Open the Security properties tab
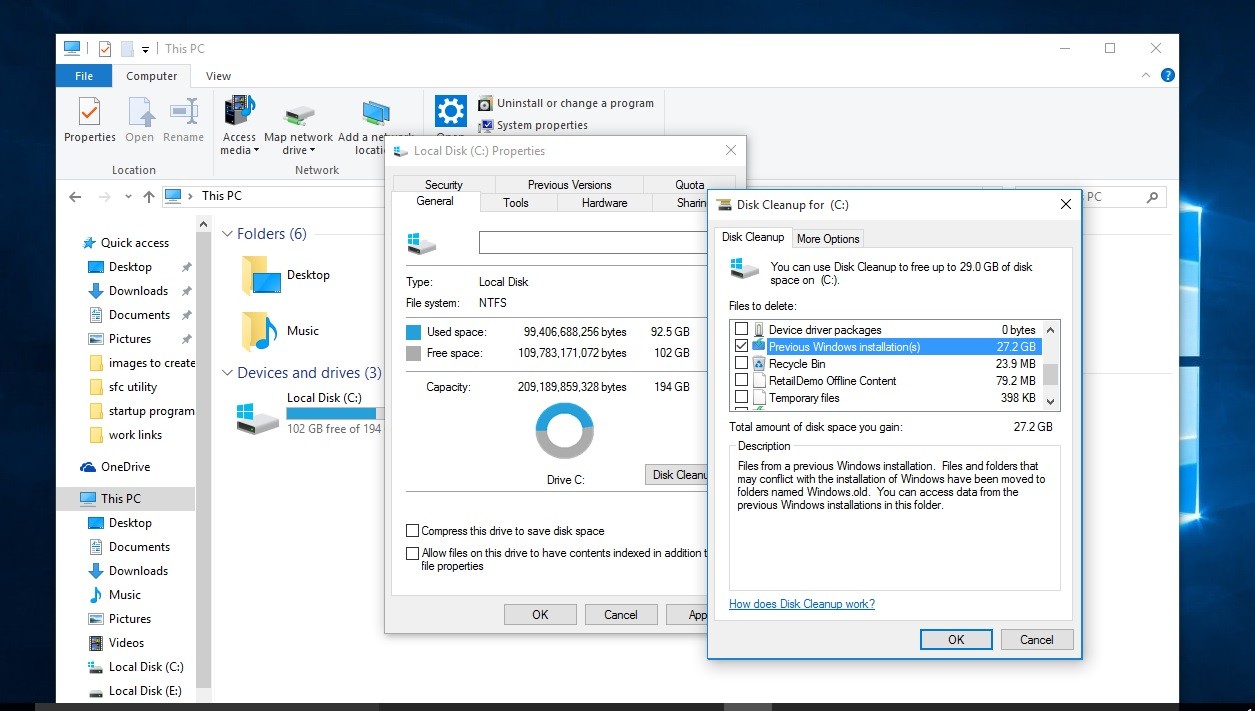Viewport: 1255px width, 711px height. pyautogui.click(x=444, y=184)
